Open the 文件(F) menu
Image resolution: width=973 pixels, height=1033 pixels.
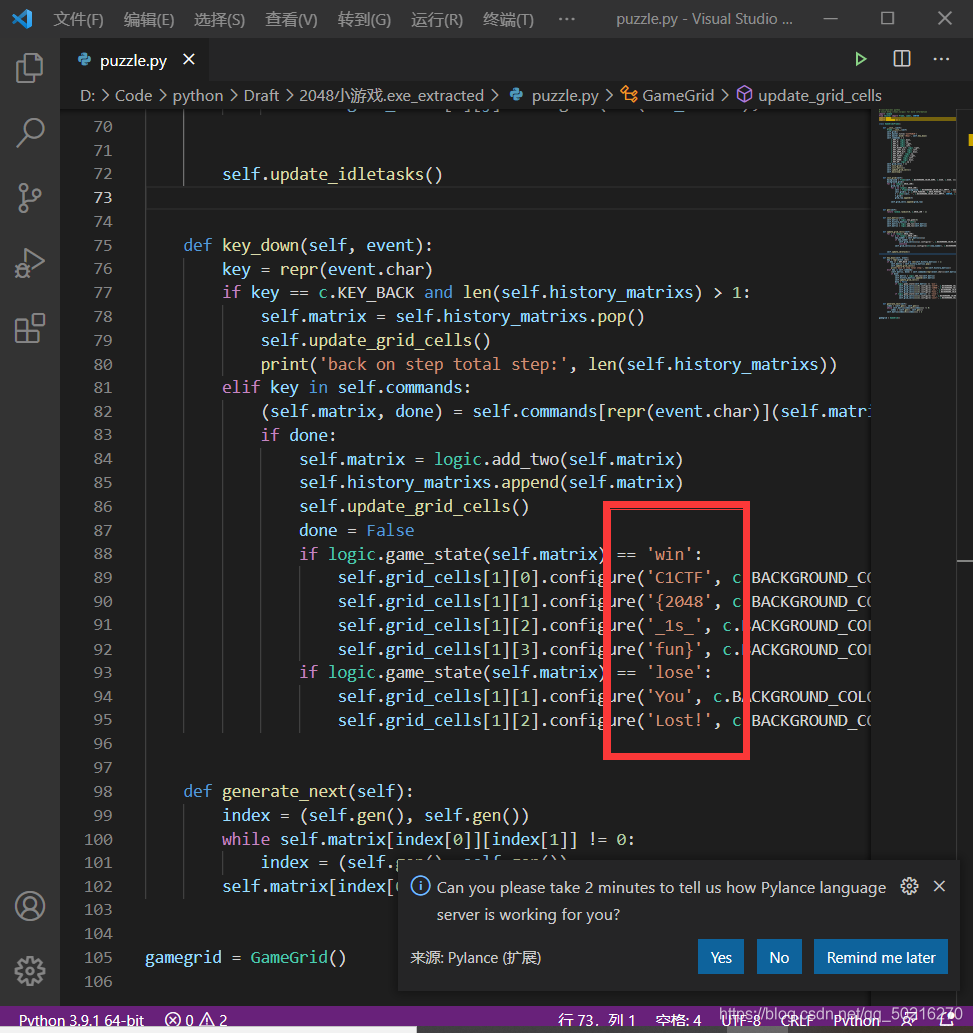(x=78, y=19)
